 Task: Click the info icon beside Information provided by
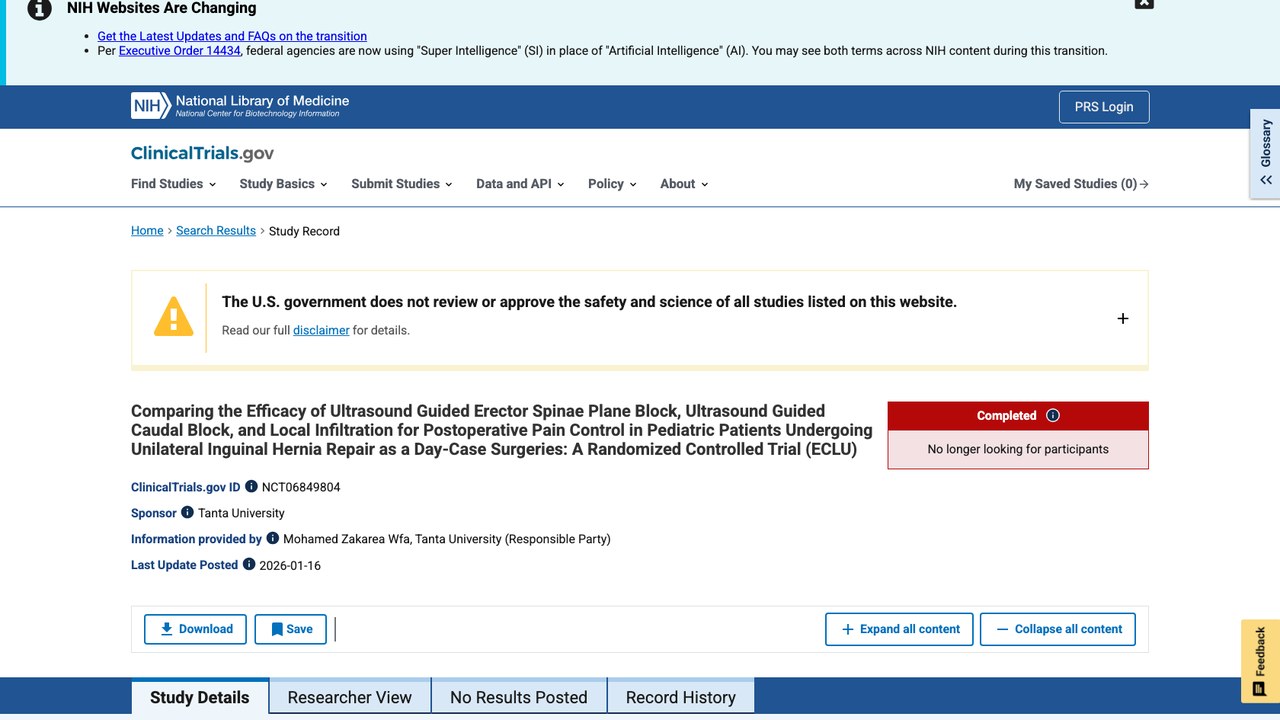point(273,538)
